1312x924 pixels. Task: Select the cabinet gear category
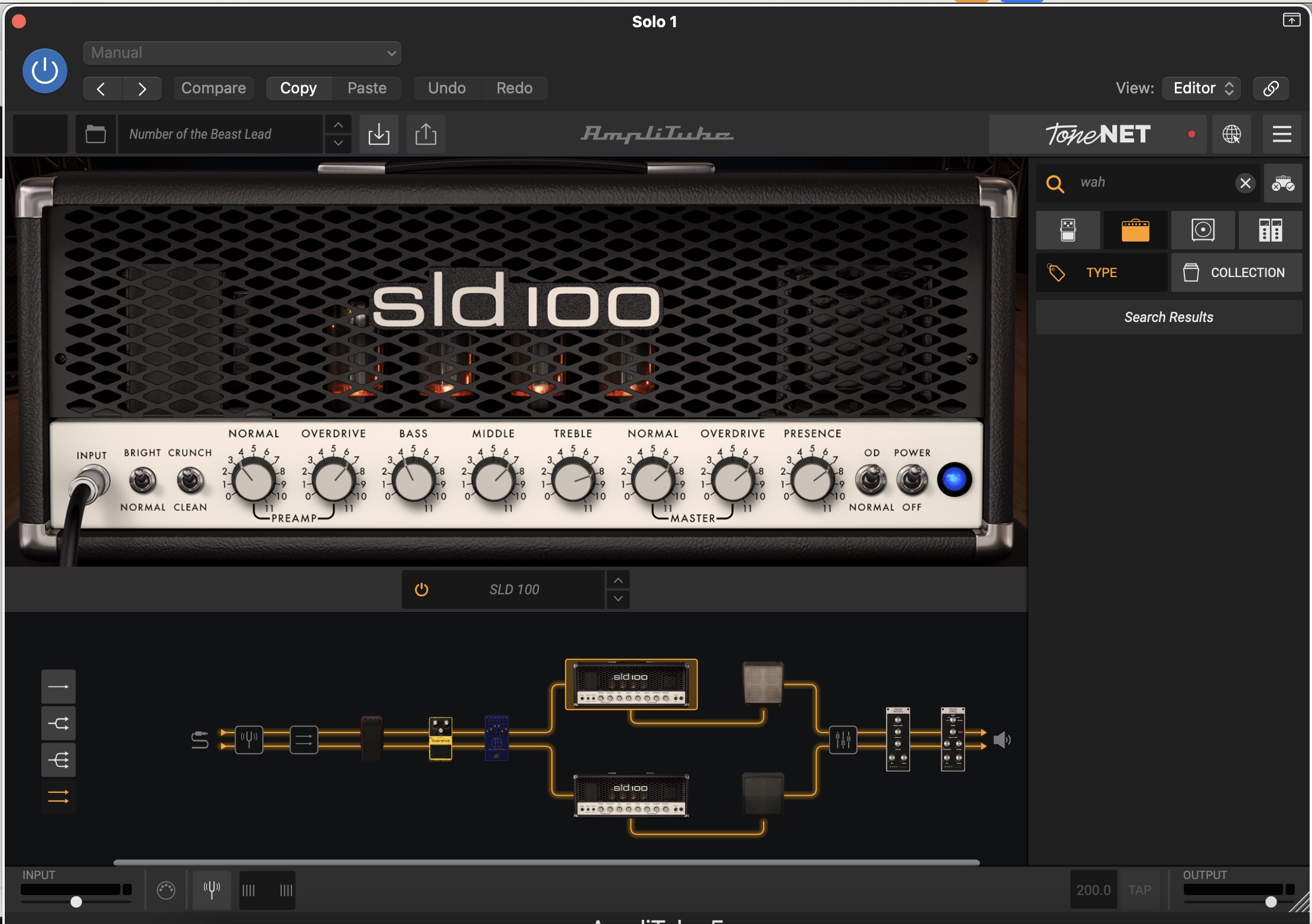pyautogui.click(x=1203, y=230)
